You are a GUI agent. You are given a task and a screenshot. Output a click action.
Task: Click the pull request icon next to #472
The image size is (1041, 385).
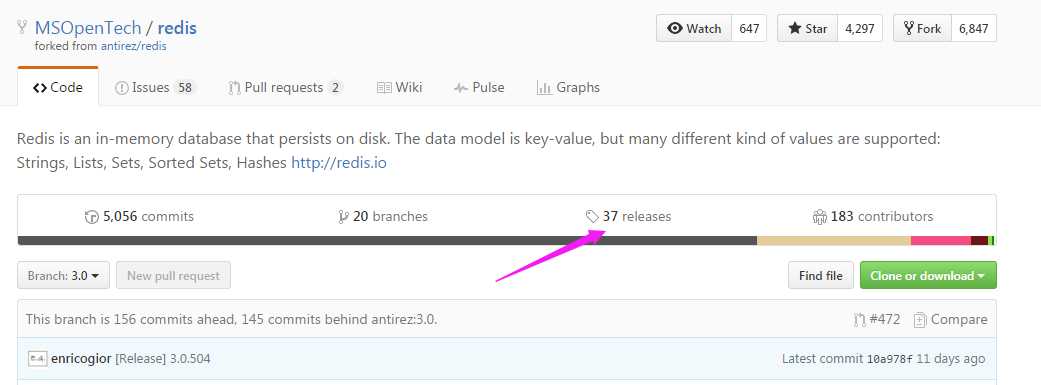(860, 319)
